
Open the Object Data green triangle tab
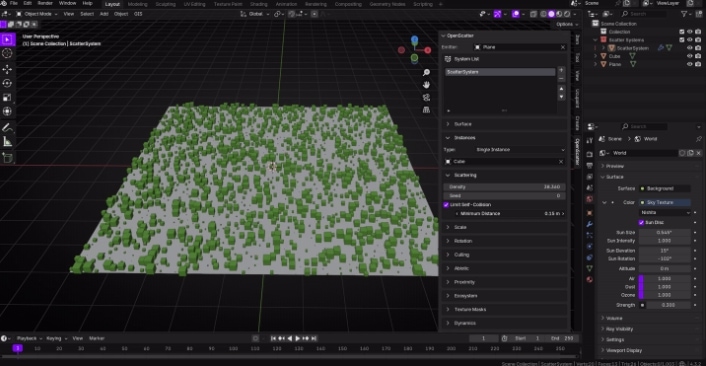(x=589, y=268)
